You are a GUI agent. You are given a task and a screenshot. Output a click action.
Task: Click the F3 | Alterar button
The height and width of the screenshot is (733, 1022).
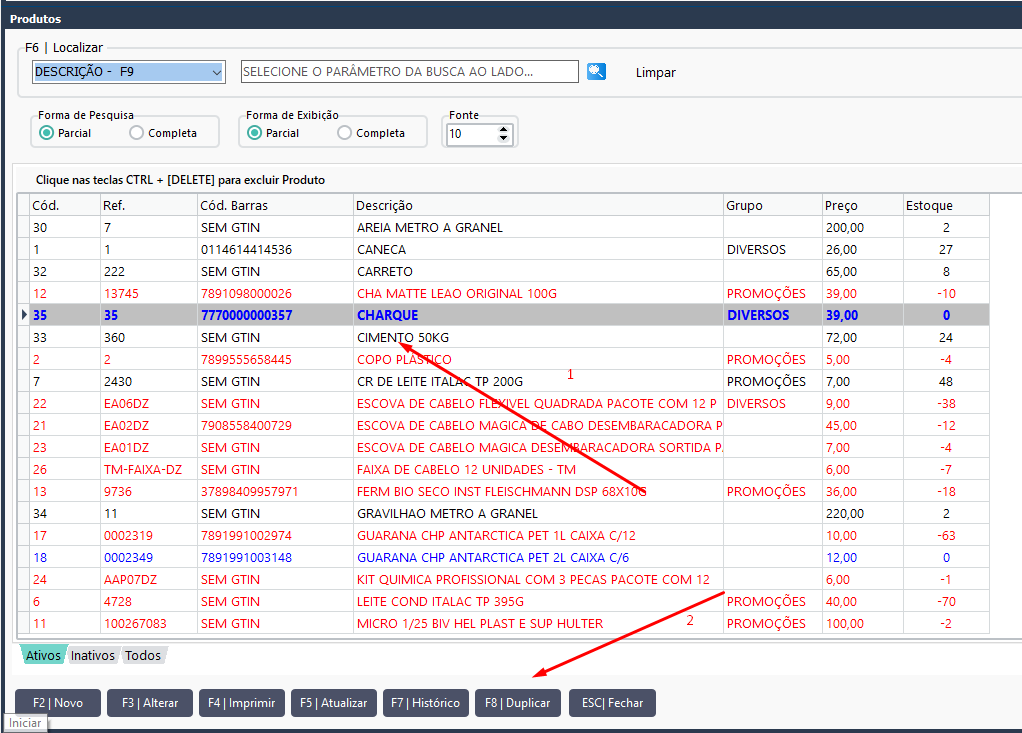pos(150,703)
